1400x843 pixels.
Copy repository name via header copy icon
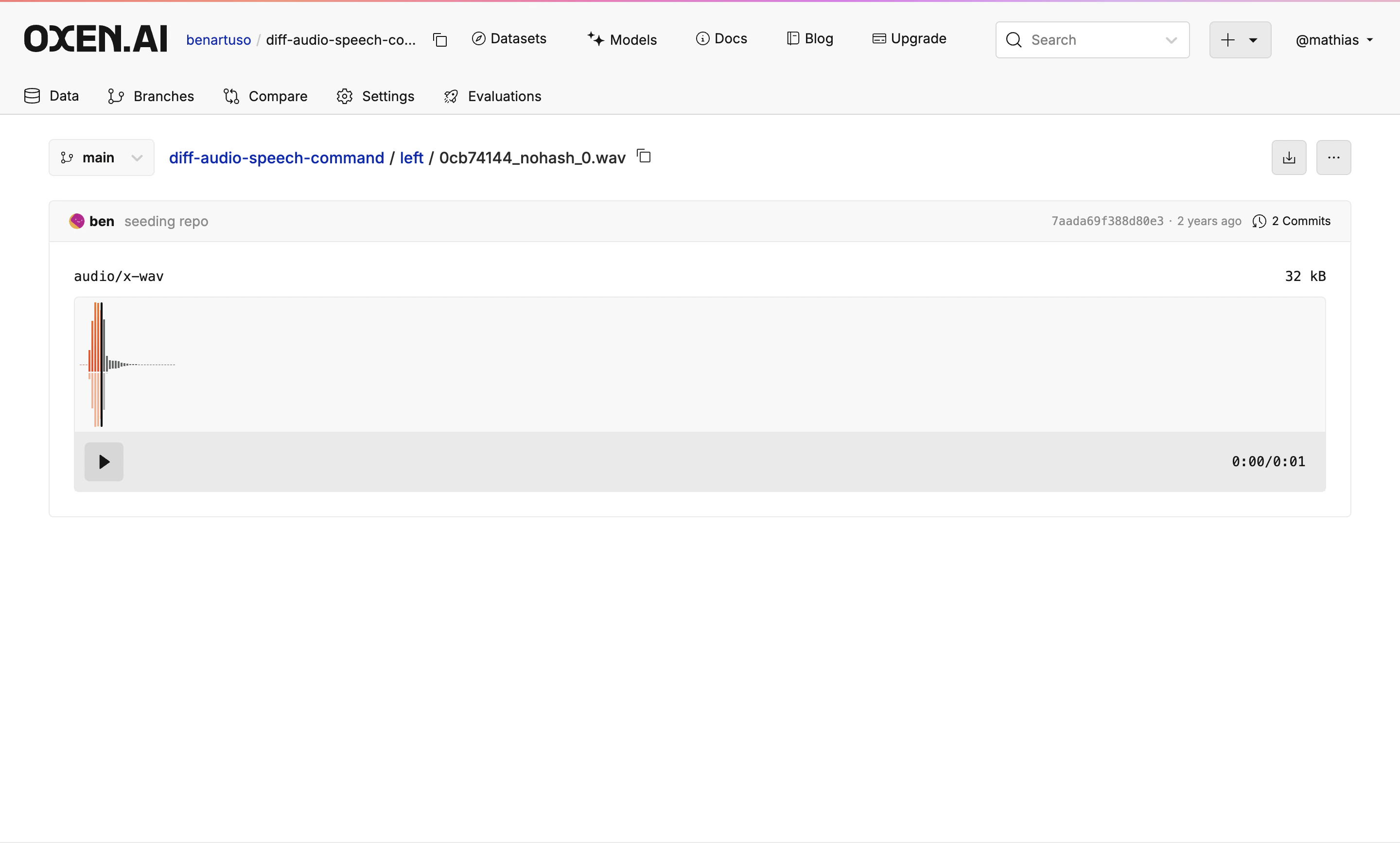click(440, 40)
